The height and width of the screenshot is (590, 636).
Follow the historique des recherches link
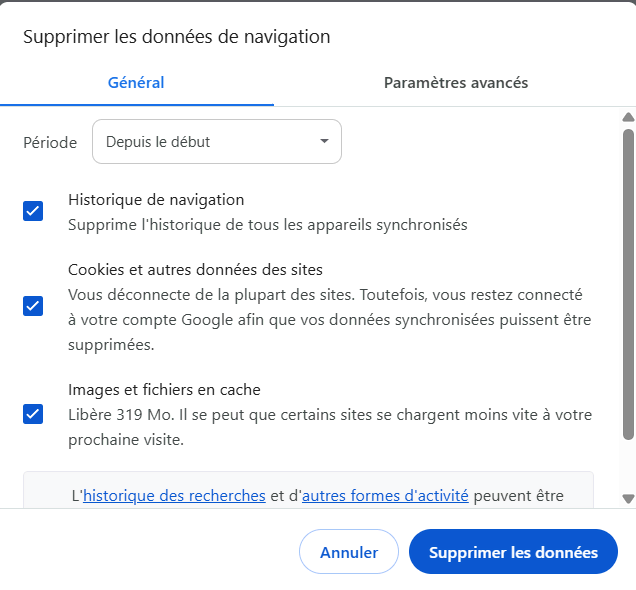(x=174, y=495)
